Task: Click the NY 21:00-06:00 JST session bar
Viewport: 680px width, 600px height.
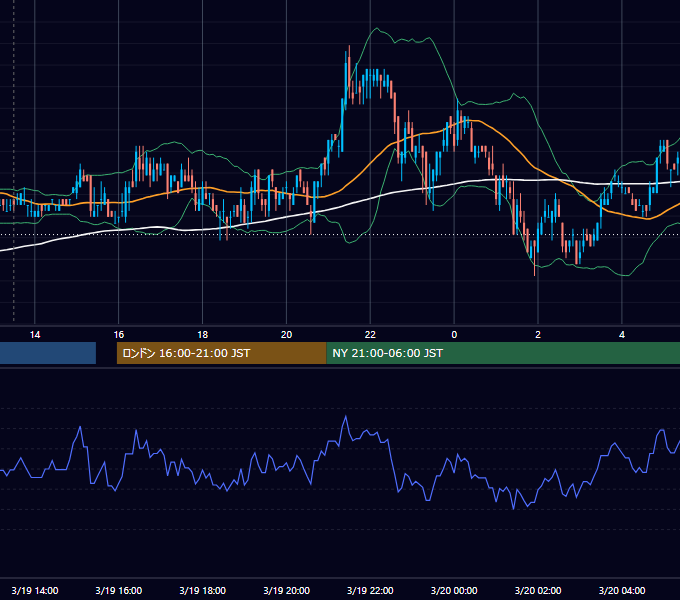Action: [x=503, y=353]
